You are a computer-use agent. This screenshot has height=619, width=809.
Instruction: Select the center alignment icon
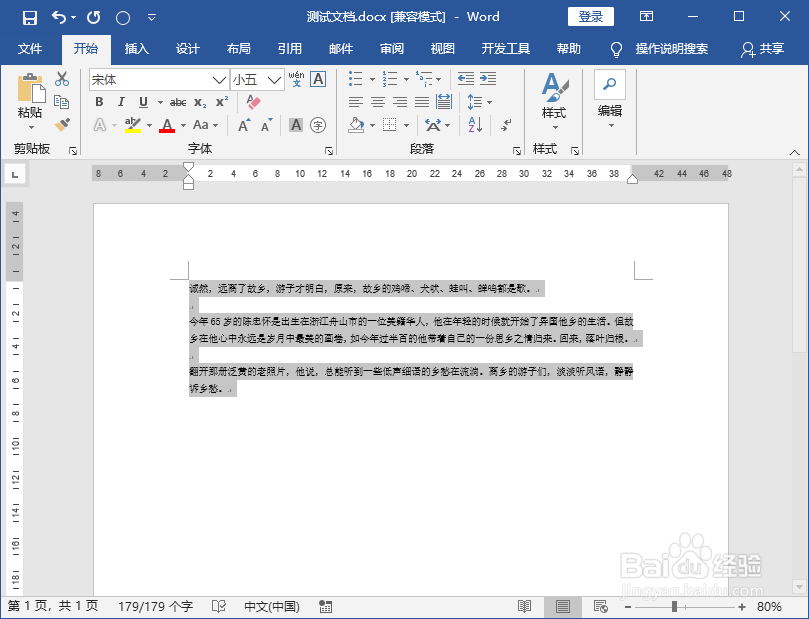point(378,101)
